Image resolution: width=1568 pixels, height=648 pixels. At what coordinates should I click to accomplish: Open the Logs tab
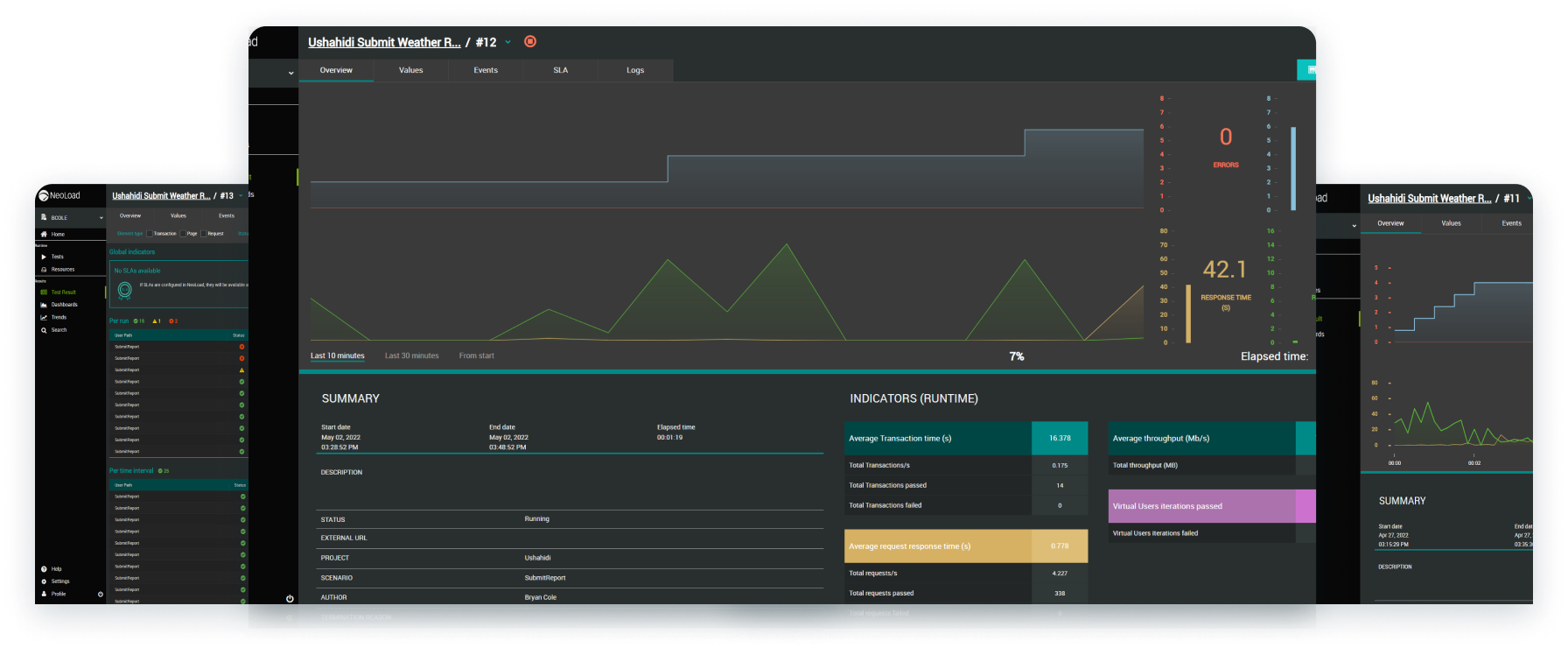(x=635, y=70)
